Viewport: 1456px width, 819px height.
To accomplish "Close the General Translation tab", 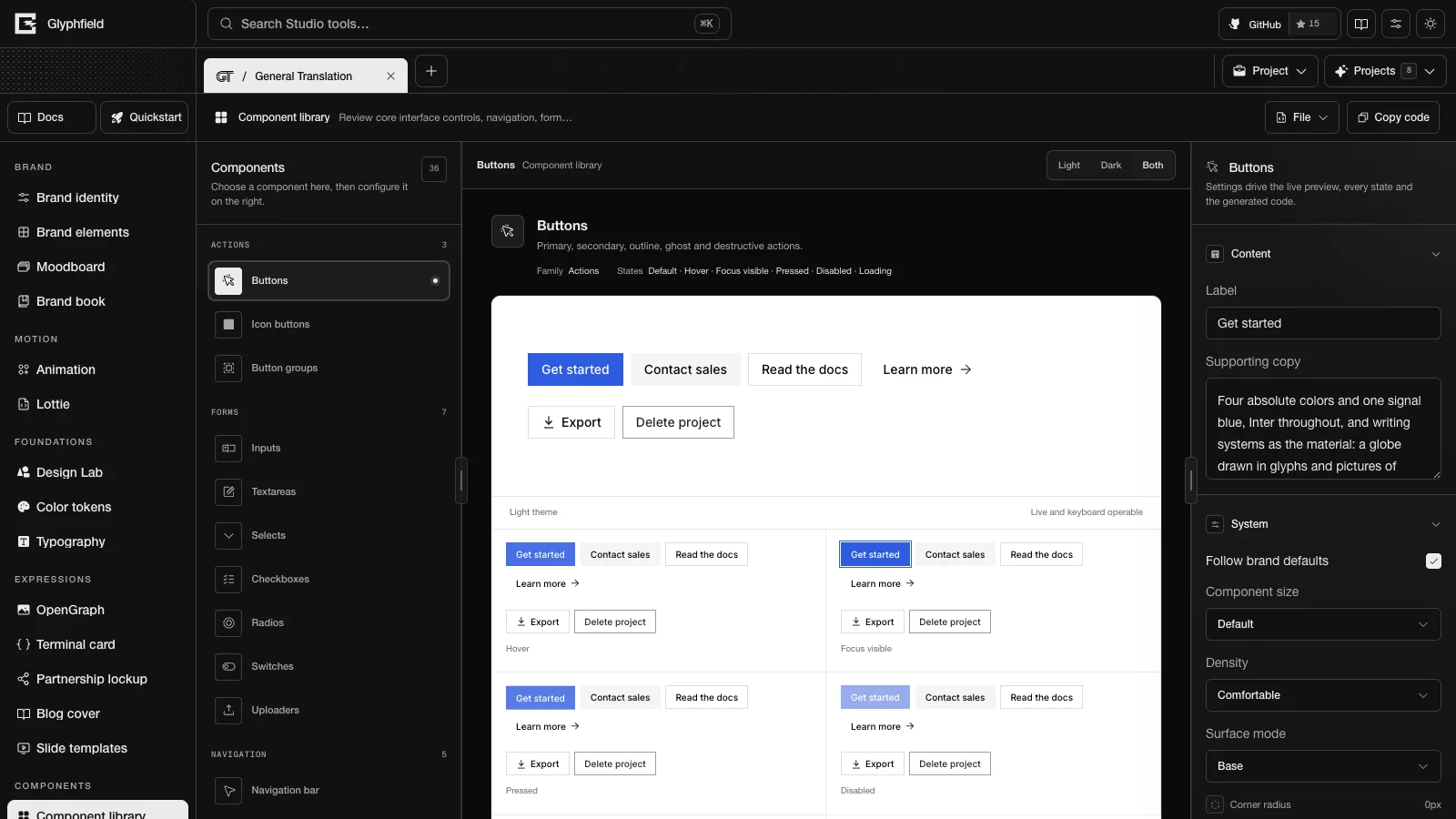I will (390, 76).
